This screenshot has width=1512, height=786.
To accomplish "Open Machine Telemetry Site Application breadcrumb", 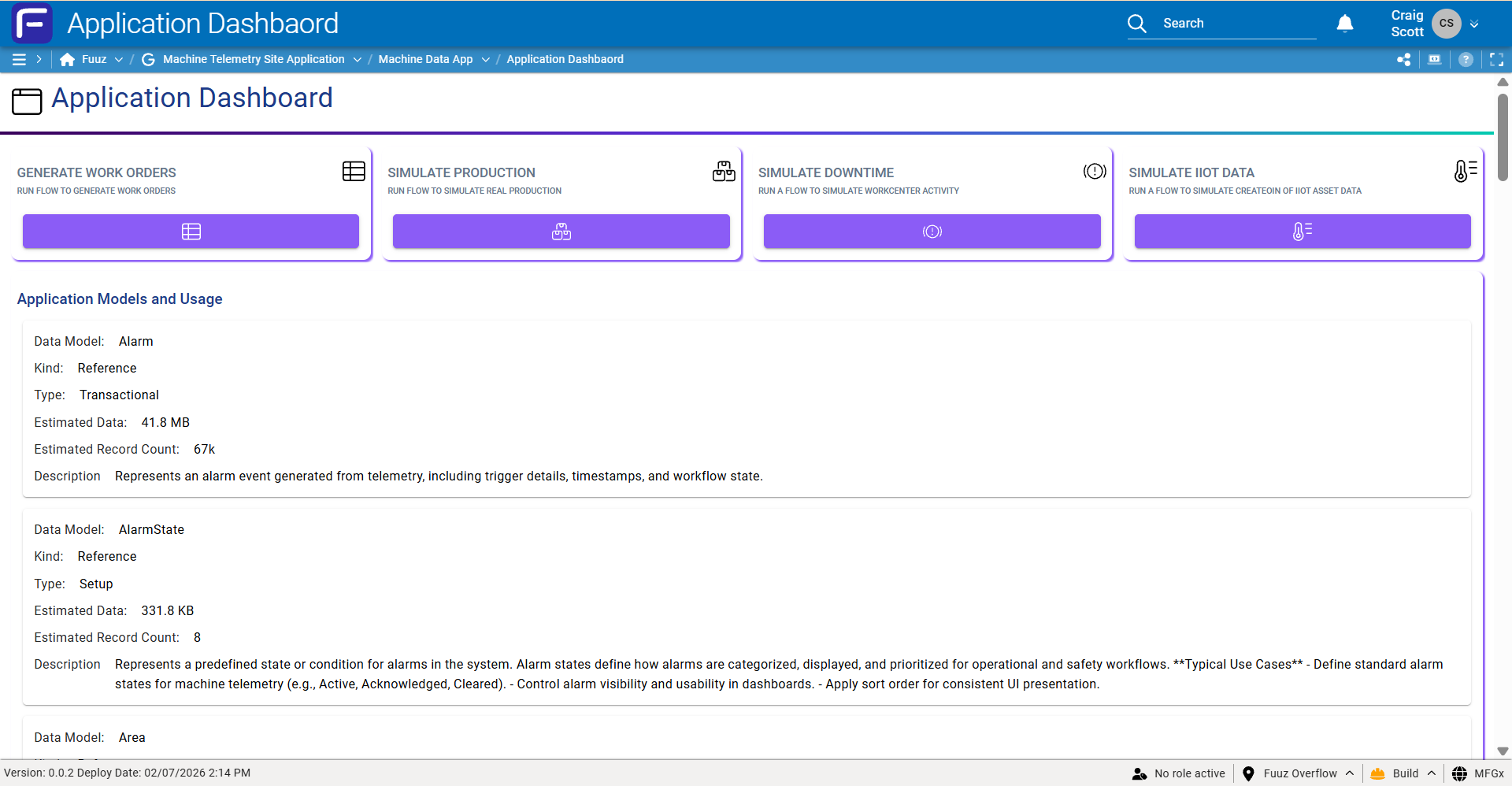I will pos(254,59).
